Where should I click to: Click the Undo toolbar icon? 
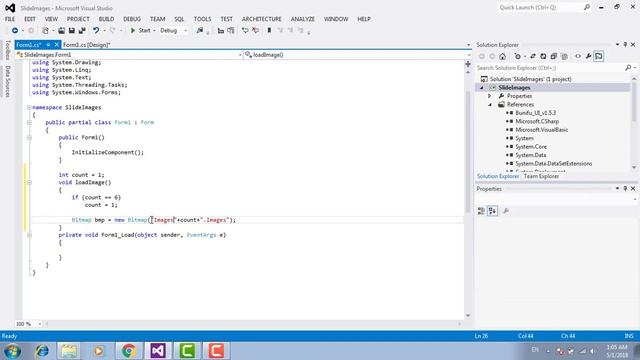[96, 31]
